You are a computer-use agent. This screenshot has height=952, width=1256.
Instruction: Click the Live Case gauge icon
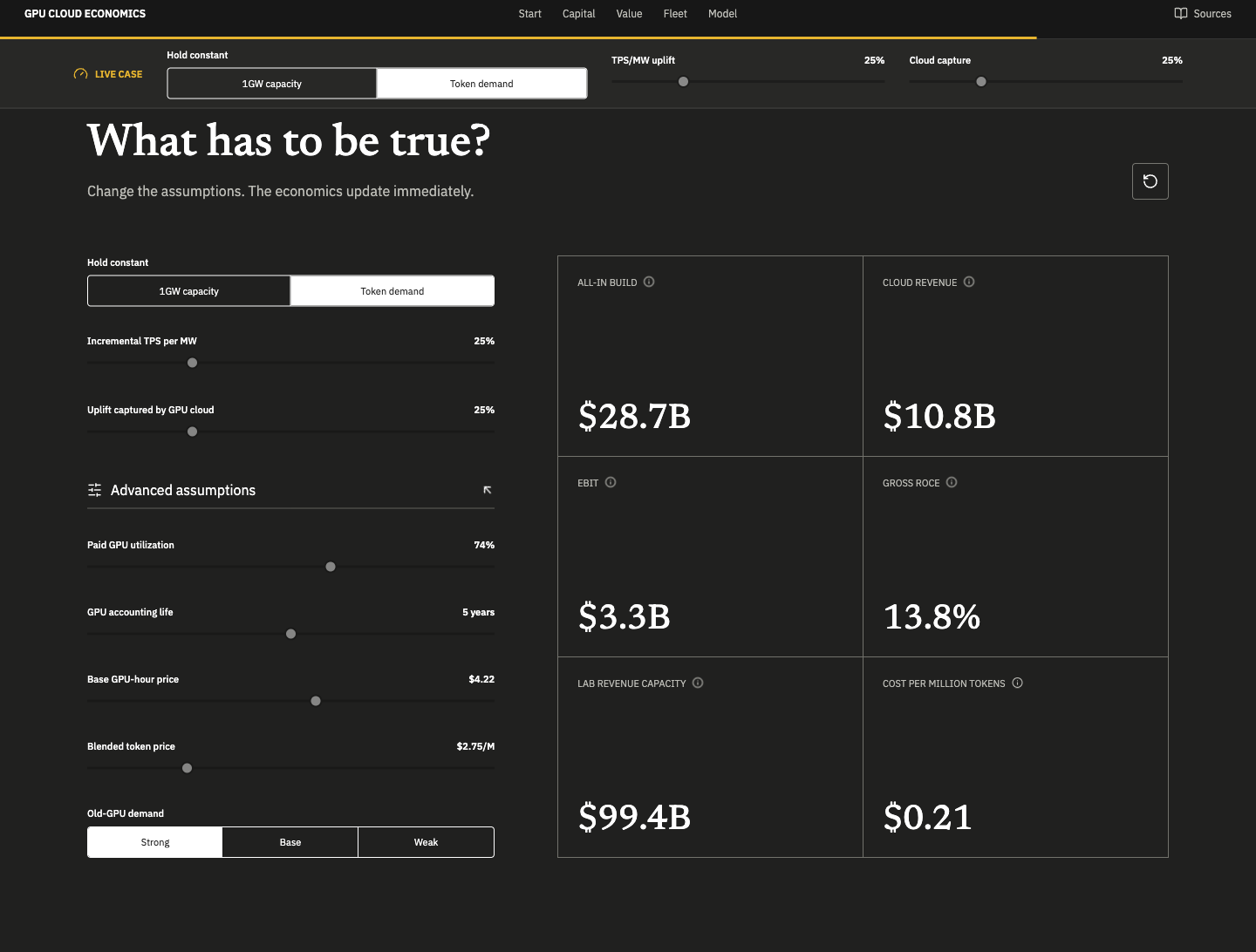click(x=80, y=74)
